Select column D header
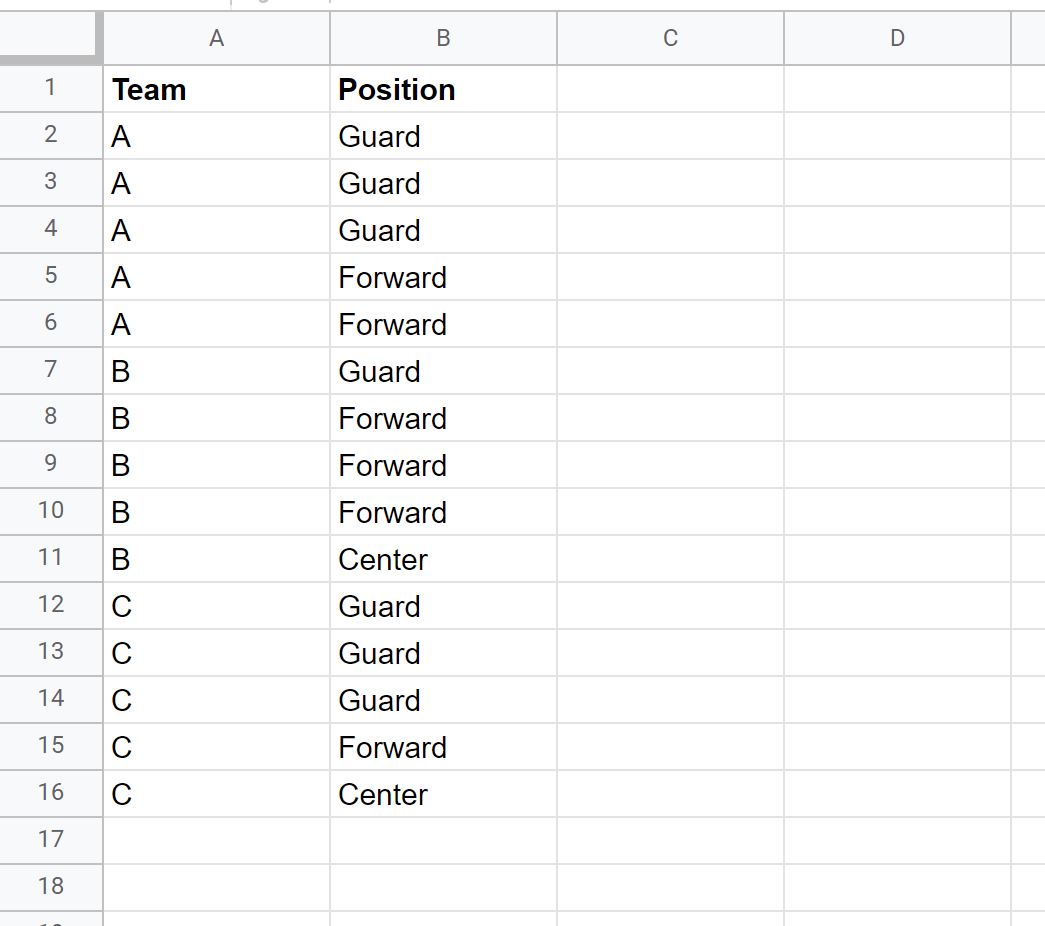1045x926 pixels. coord(898,38)
